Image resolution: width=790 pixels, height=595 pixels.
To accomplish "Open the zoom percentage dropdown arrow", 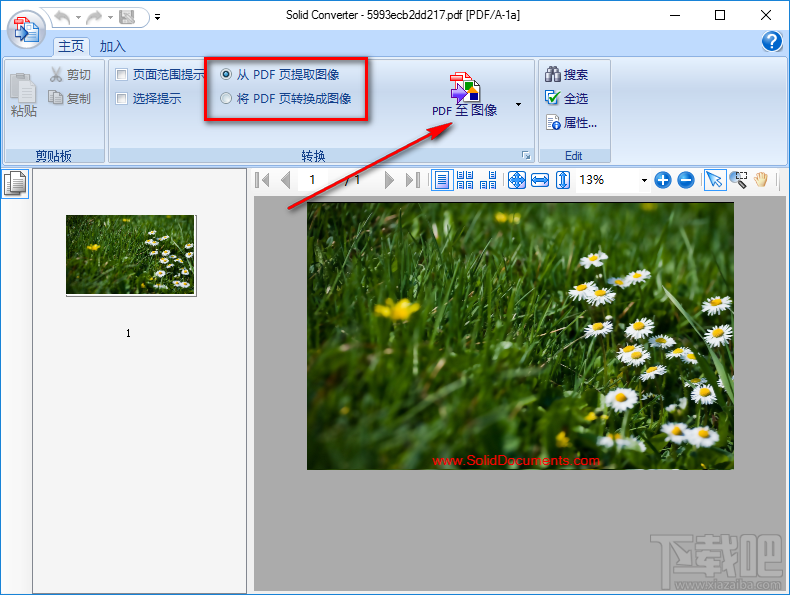I will pos(644,180).
